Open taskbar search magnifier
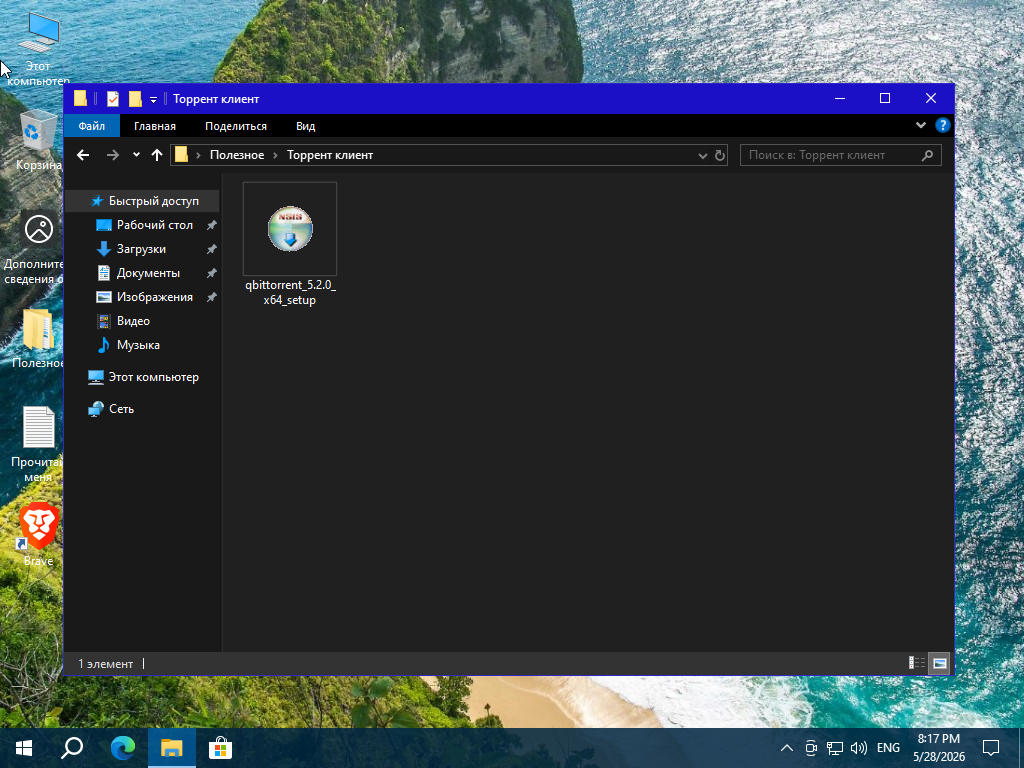The width and height of the screenshot is (1024, 768). tap(72, 748)
